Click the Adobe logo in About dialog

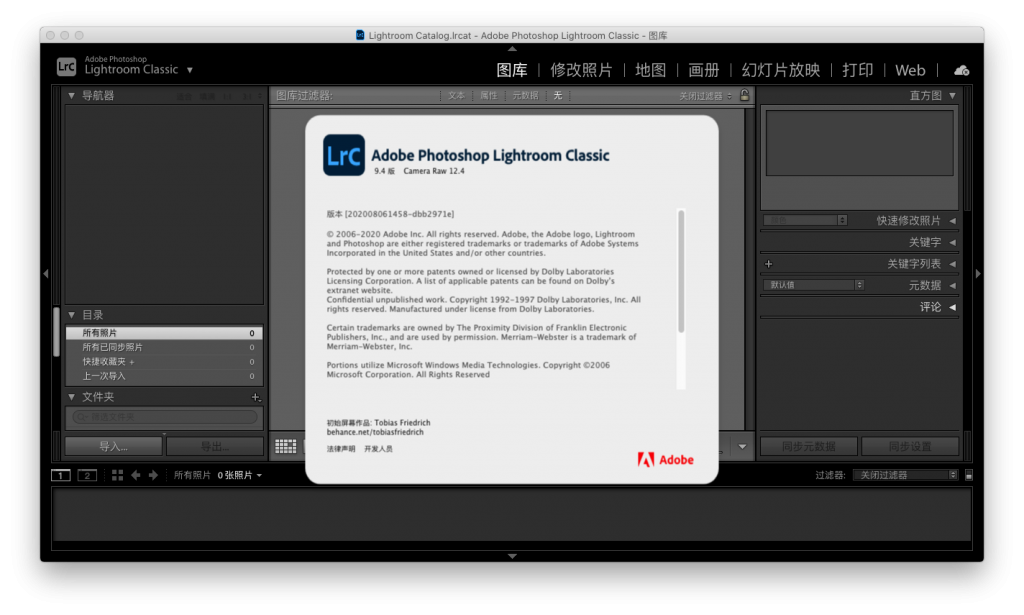coord(665,460)
